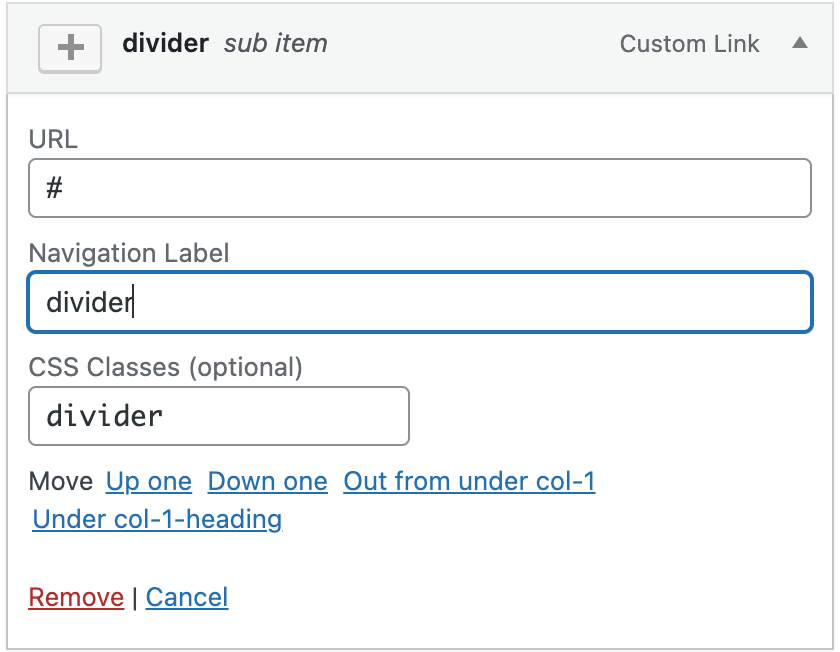Click the italic sub item text

275,44
